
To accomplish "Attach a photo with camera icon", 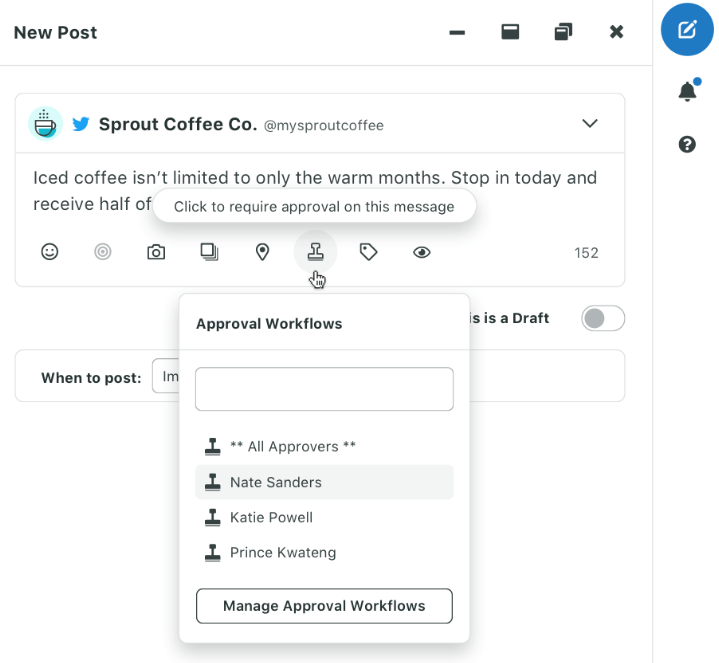I will pyautogui.click(x=156, y=252).
